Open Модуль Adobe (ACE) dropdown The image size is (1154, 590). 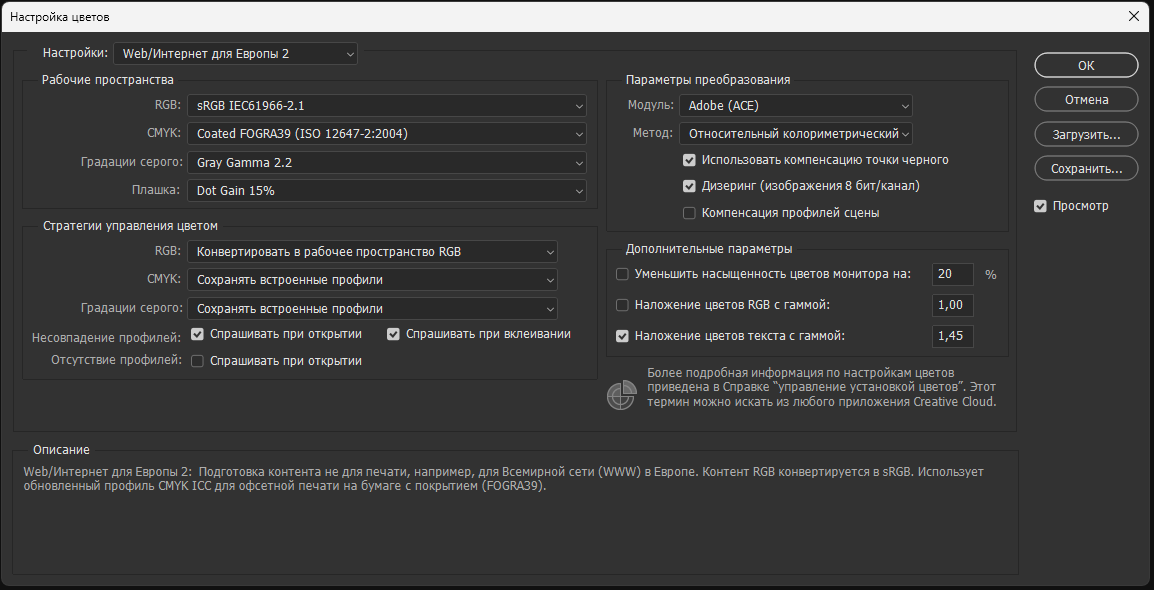point(796,106)
